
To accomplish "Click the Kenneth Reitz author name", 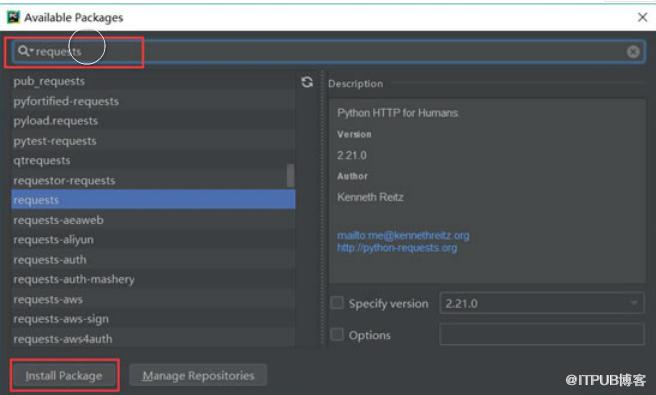I will point(370,197).
